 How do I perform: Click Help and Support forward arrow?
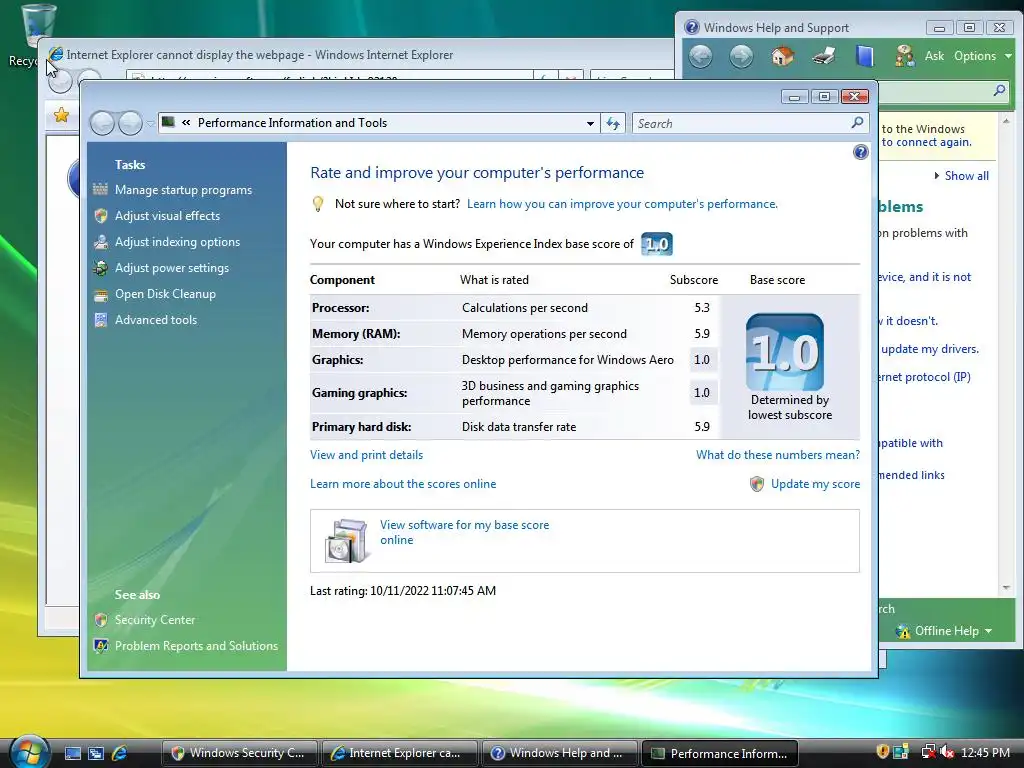[x=741, y=56]
